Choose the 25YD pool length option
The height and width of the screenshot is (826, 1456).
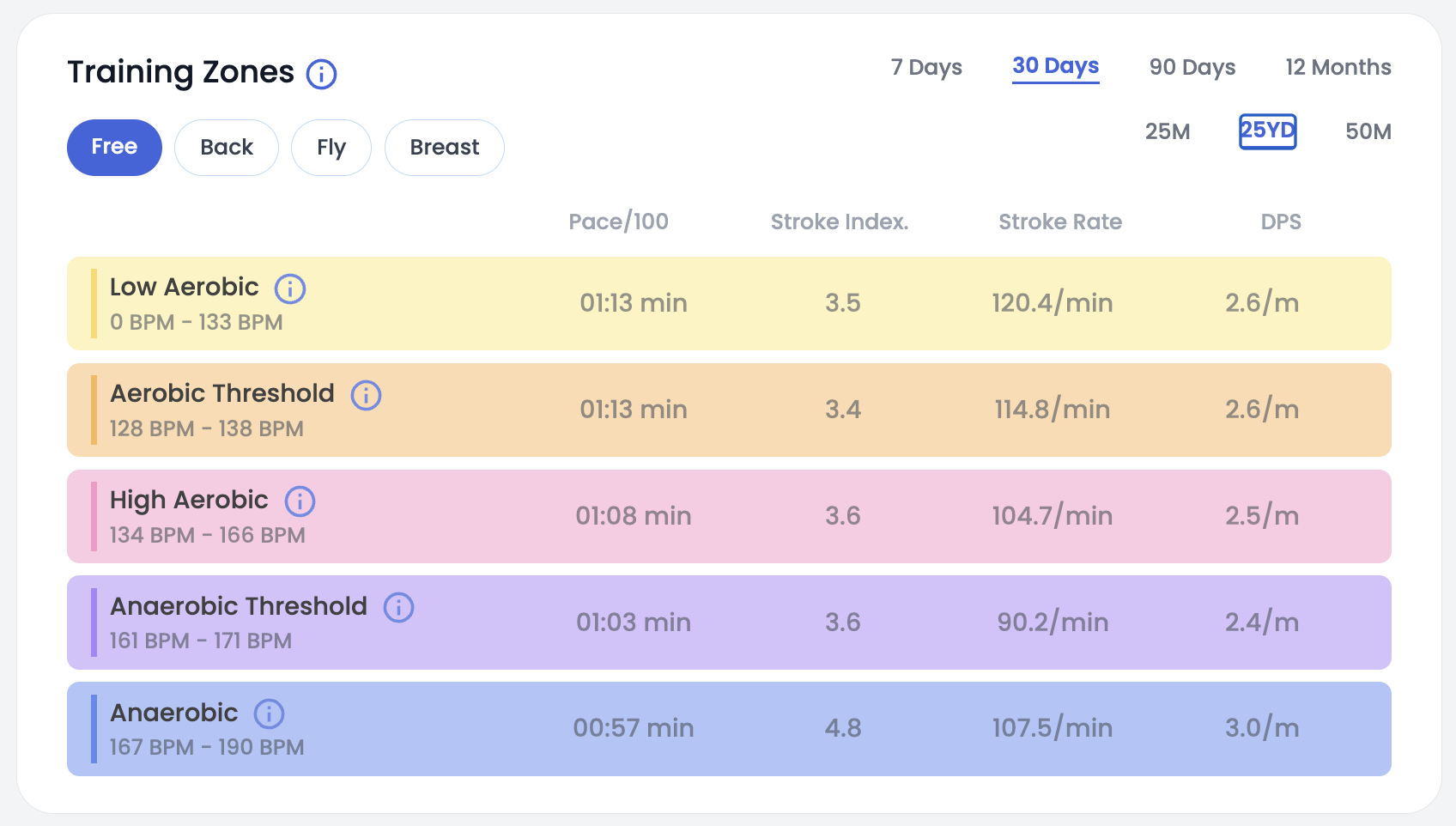click(x=1267, y=131)
